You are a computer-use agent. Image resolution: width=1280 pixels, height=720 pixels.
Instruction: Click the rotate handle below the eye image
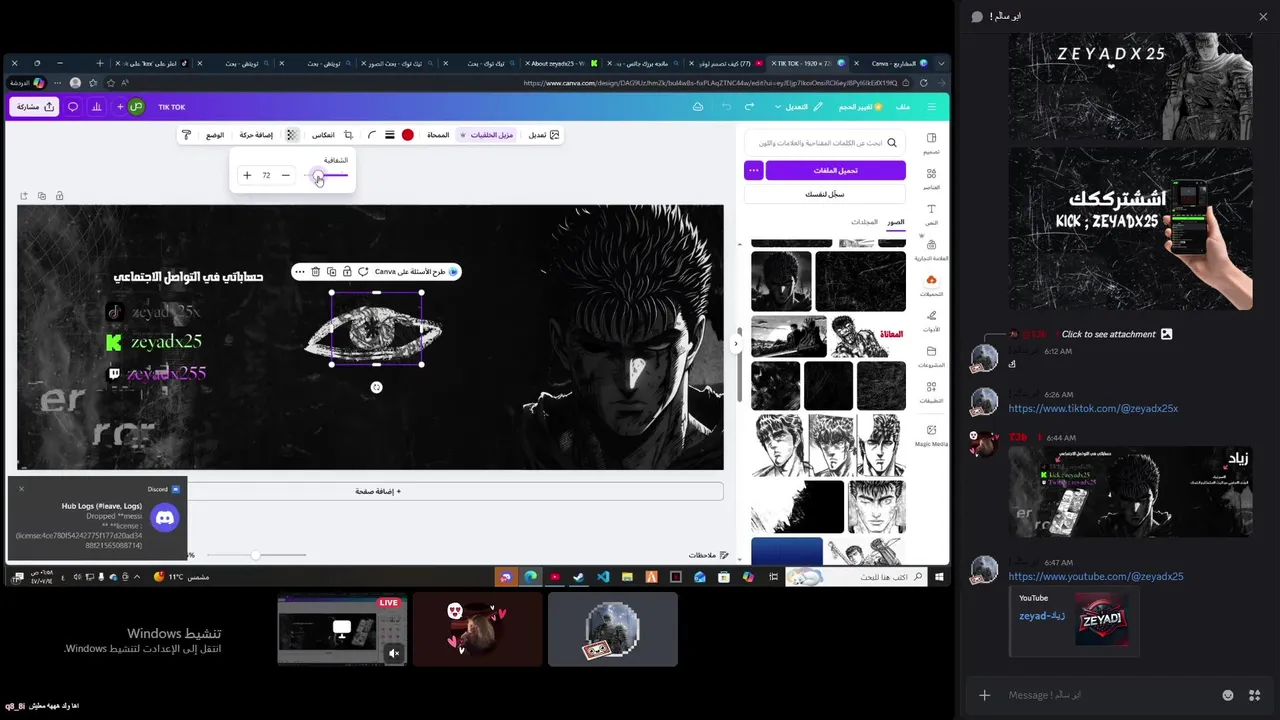tap(376, 387)
